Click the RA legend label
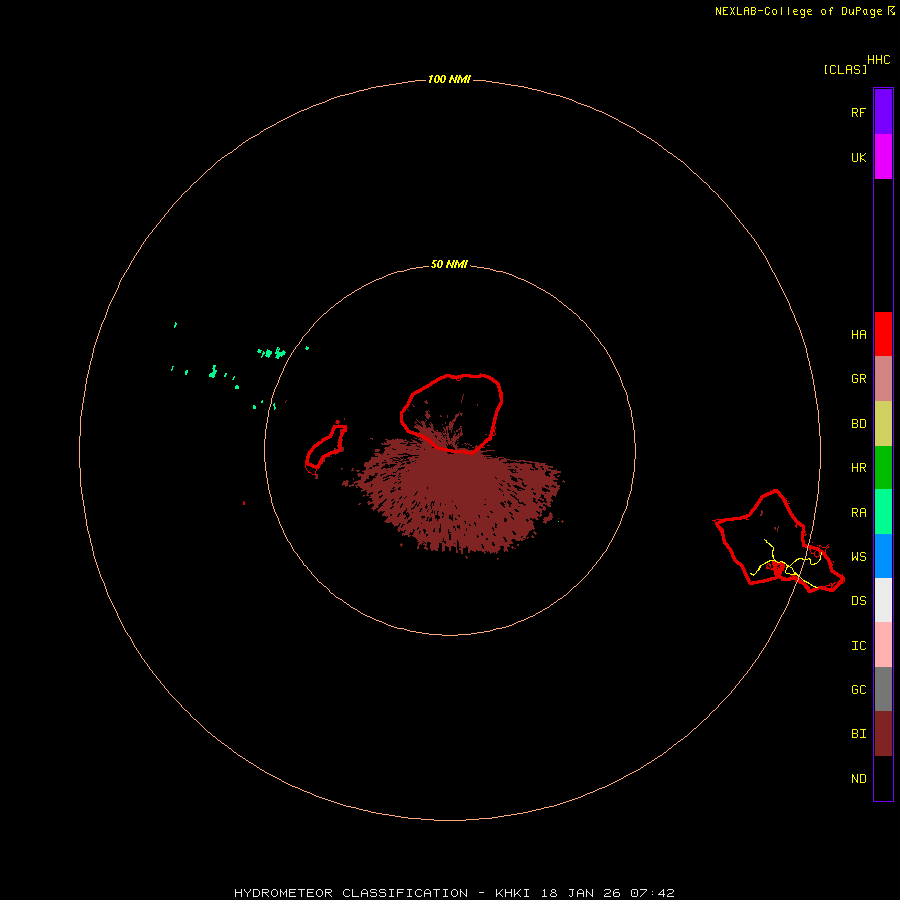The image size is (900, 900). click(858, 513)
